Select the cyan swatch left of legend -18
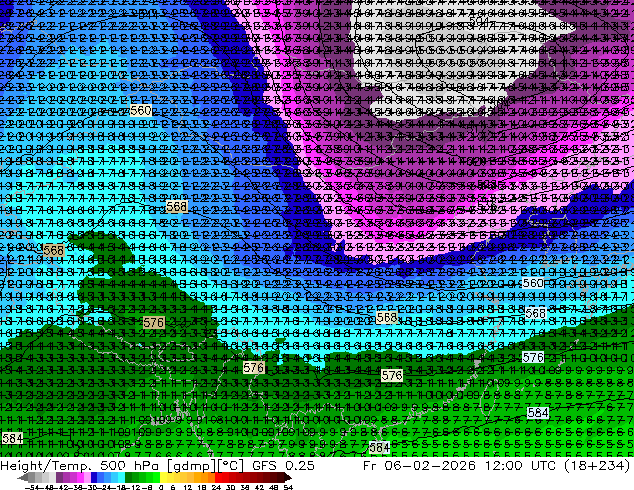Screen dimensions: 634x490 pyautogui.click(x=121, y=477)
